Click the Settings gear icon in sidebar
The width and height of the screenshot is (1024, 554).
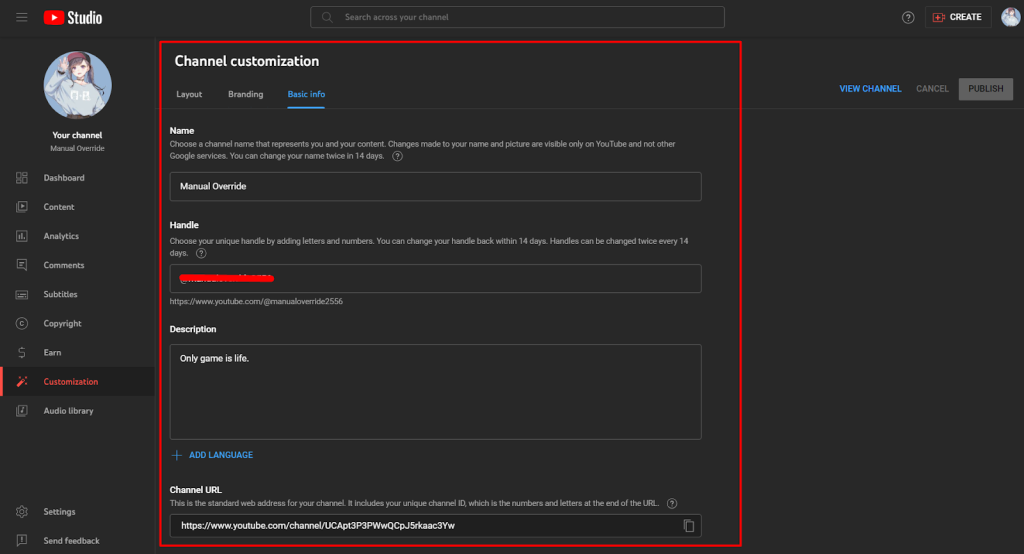click(x=22, y=512)
